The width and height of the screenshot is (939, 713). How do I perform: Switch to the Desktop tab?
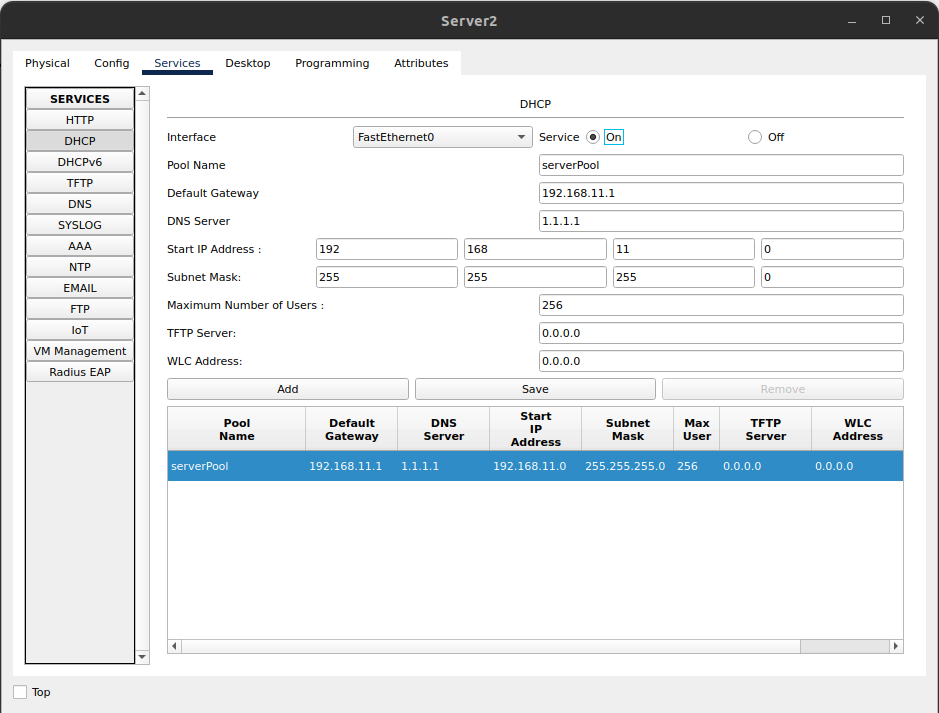[247, 63]
